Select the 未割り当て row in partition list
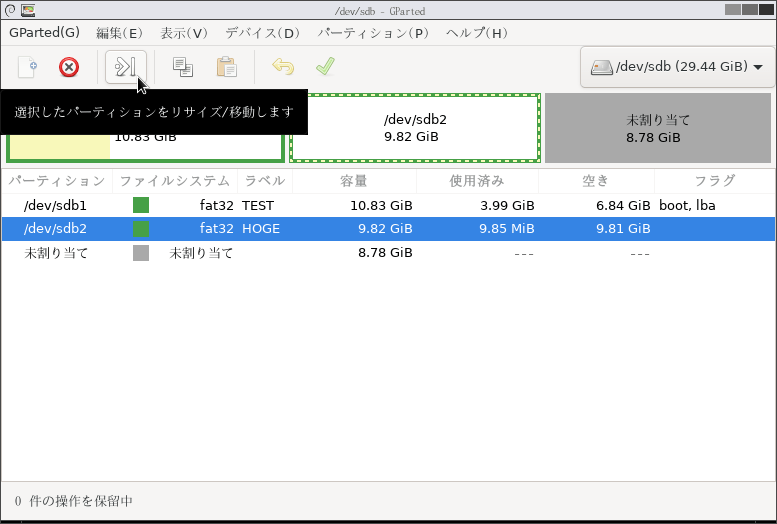 pyautogui.click(x=388, y=253)
